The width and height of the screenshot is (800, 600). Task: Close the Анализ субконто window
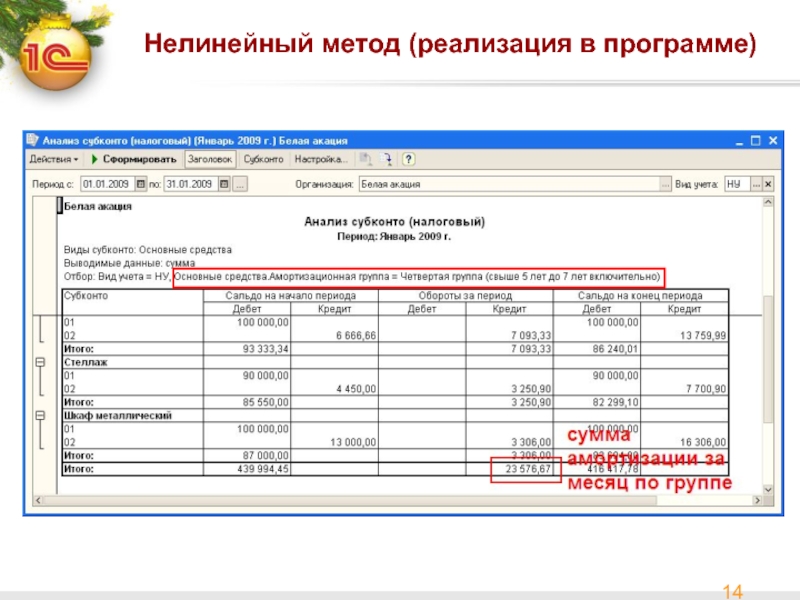click(x=773, y=140)
